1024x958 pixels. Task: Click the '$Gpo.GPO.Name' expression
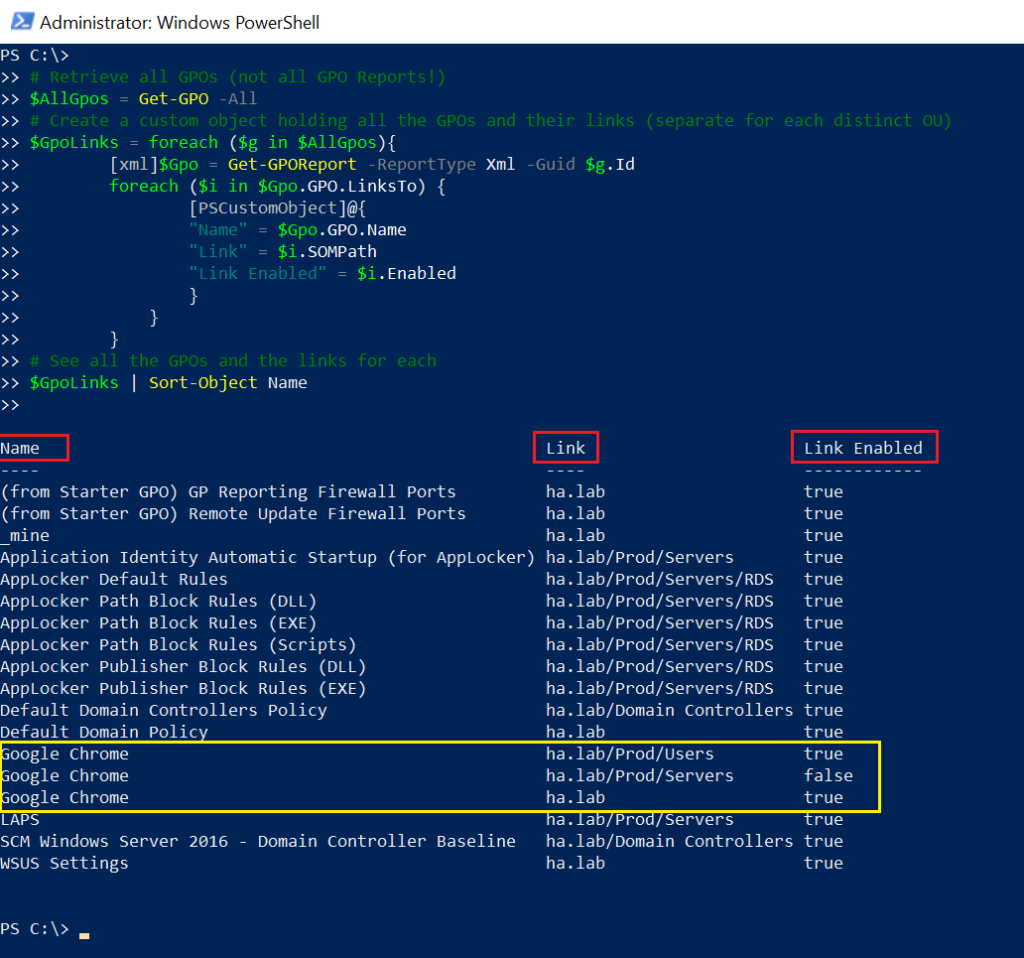pos(342,230)
